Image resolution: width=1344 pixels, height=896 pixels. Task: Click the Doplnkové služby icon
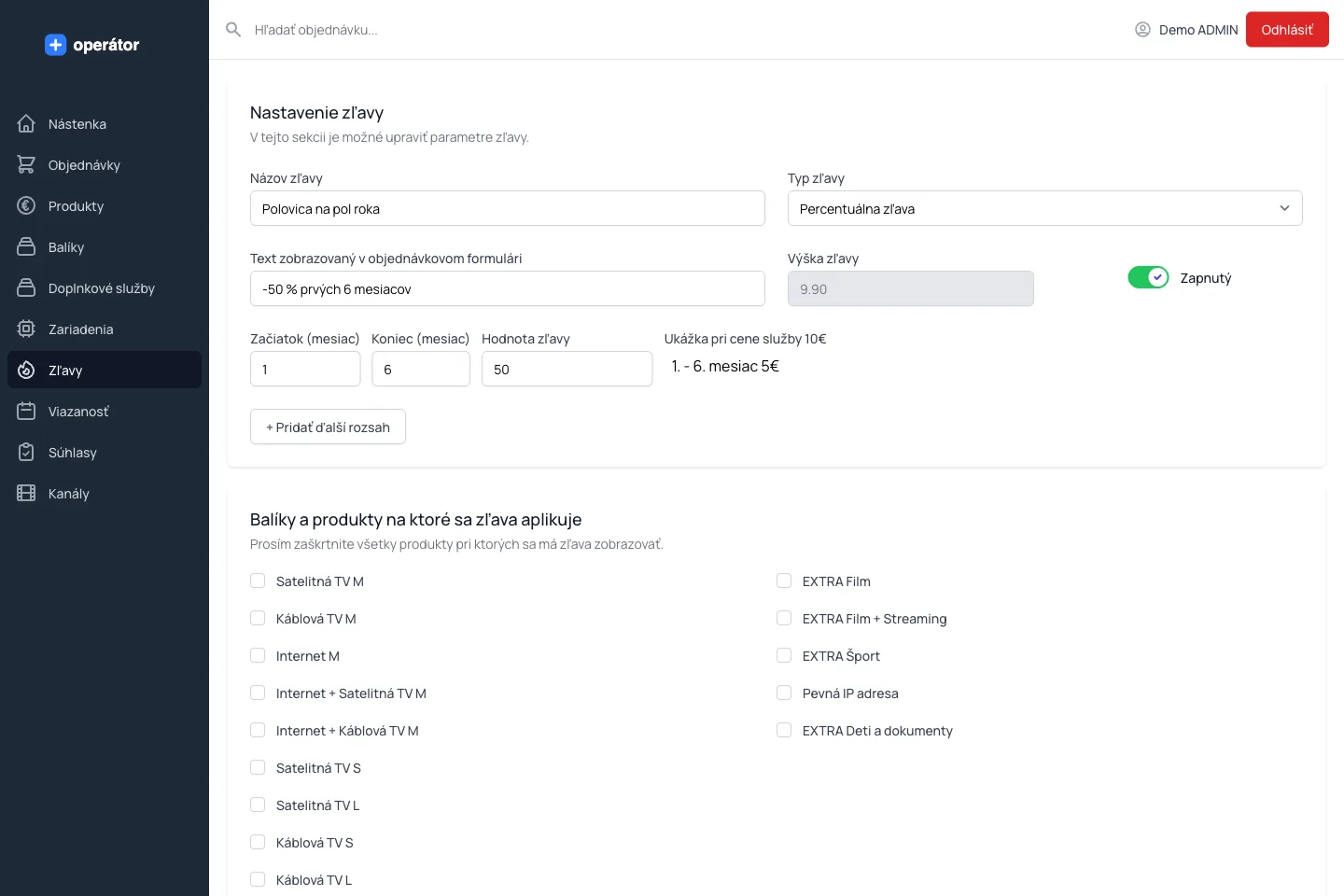pyautogui.click(x=26, y=287)
